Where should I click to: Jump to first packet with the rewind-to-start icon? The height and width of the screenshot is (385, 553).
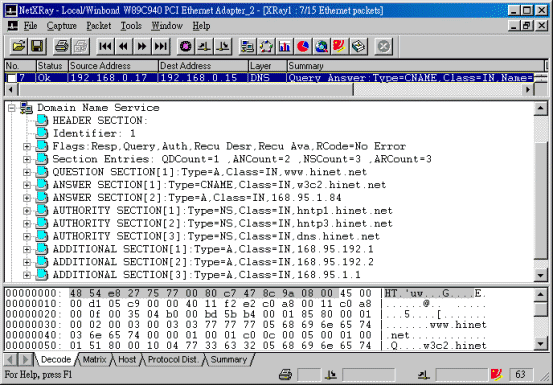(x=105, y=46)
